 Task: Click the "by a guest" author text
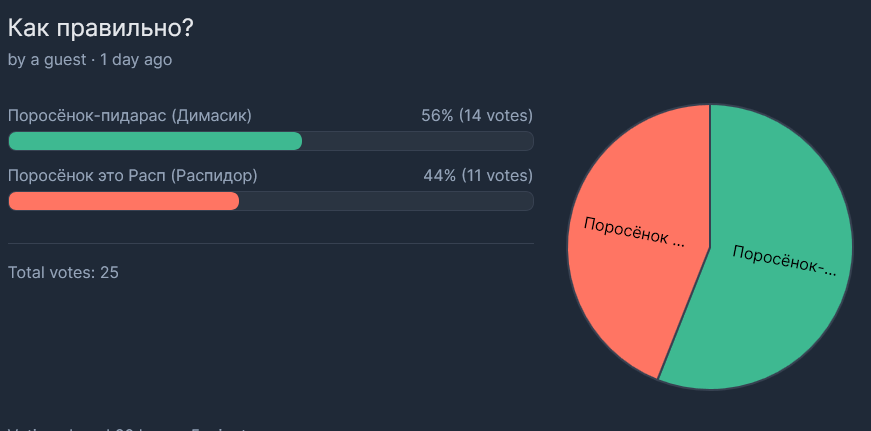click(x=47, y=60)
